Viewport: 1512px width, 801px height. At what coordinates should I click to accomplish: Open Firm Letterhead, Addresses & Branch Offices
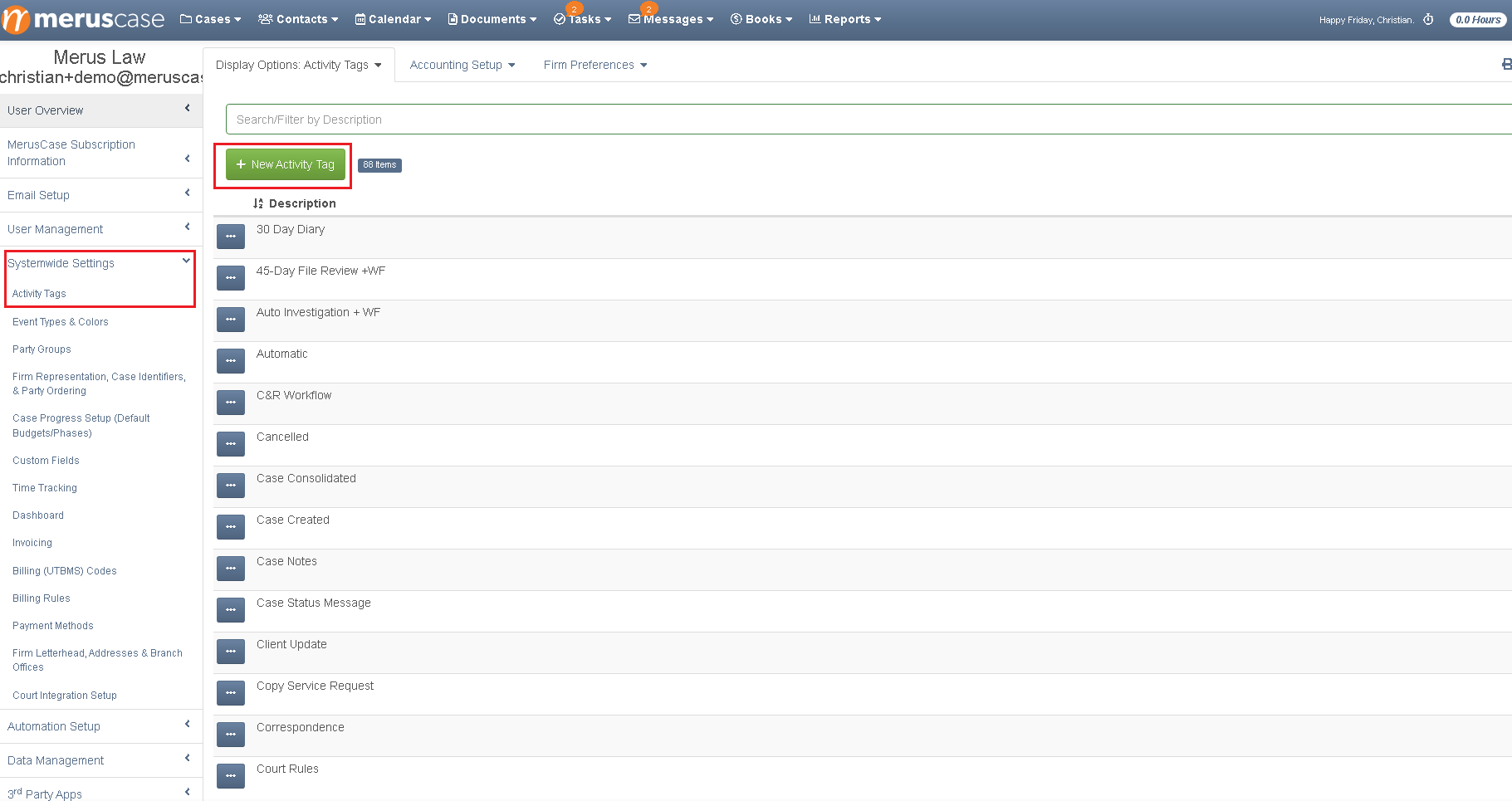tap(97, 660)
